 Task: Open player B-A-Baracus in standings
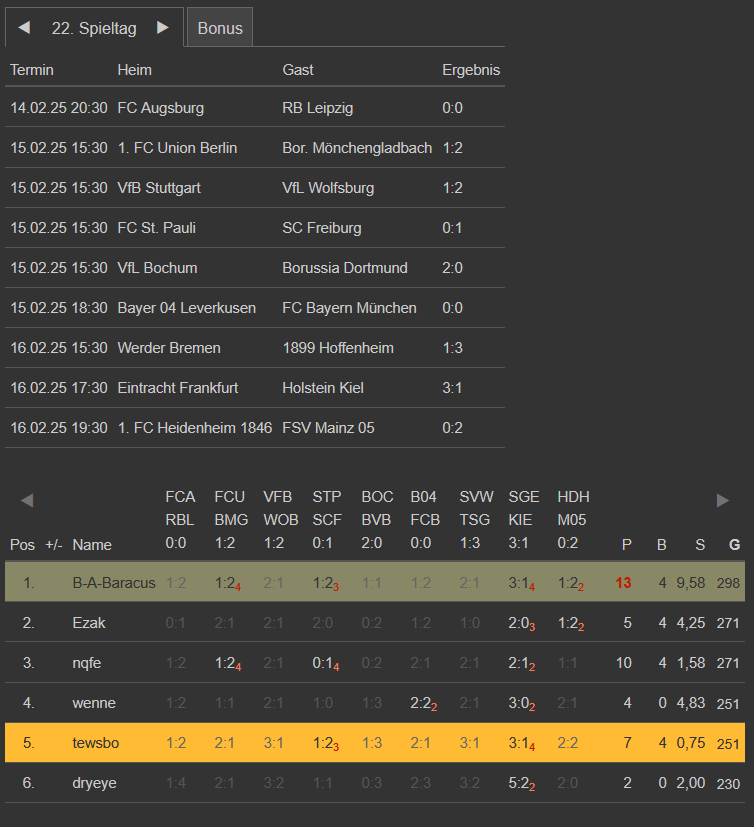click(114, 582)
